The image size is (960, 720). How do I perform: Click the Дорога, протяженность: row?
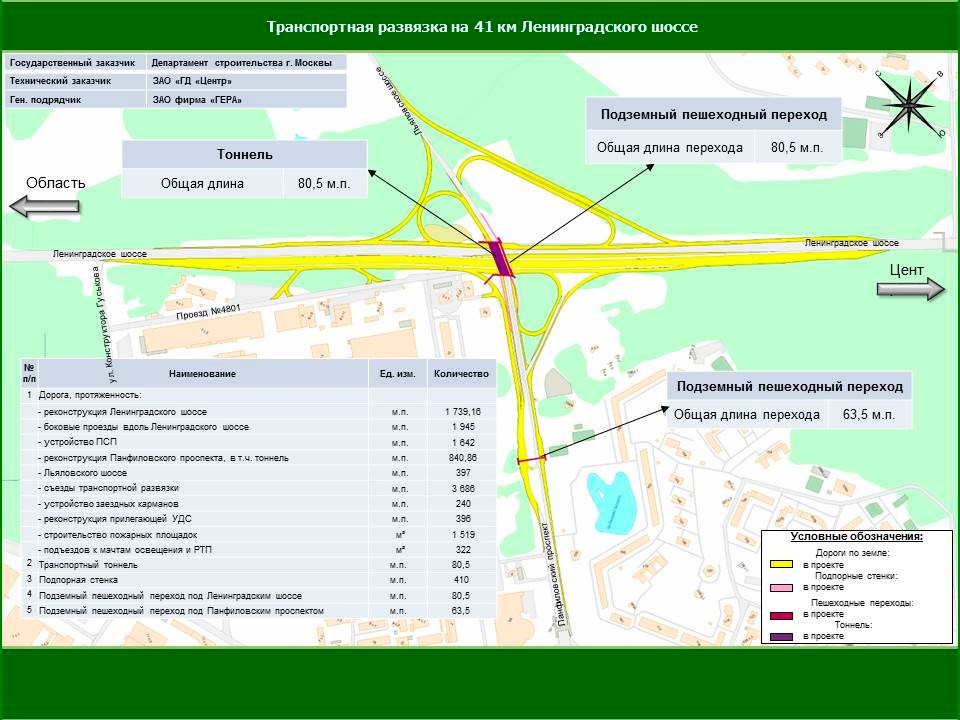point(258,396)
